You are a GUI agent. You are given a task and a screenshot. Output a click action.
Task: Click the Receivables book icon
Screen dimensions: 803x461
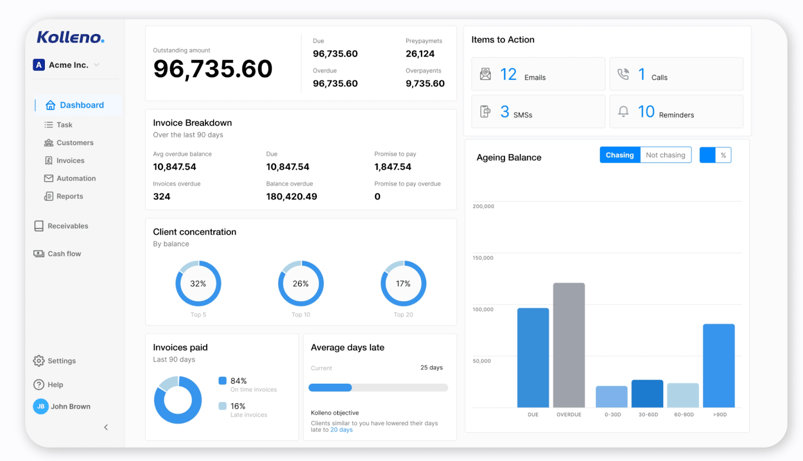pyautogui.click(x=39, y=226)
